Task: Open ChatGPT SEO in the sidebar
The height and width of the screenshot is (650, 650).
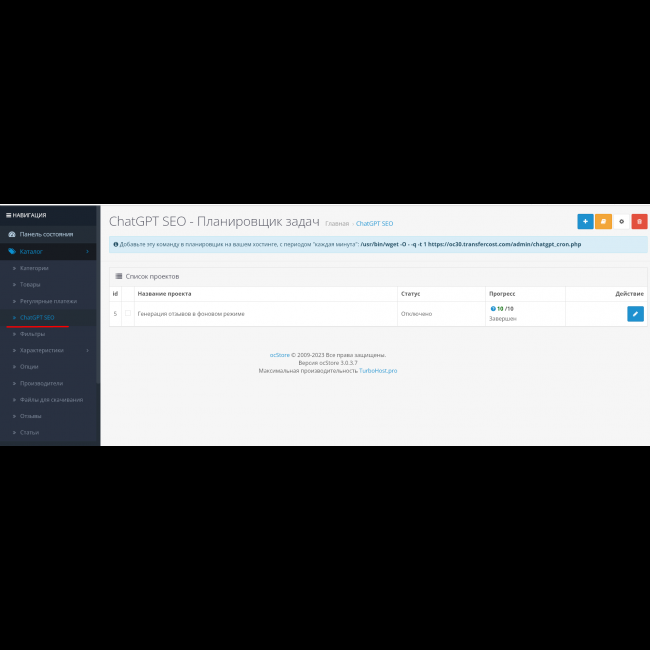Action: tap(37, 317)
